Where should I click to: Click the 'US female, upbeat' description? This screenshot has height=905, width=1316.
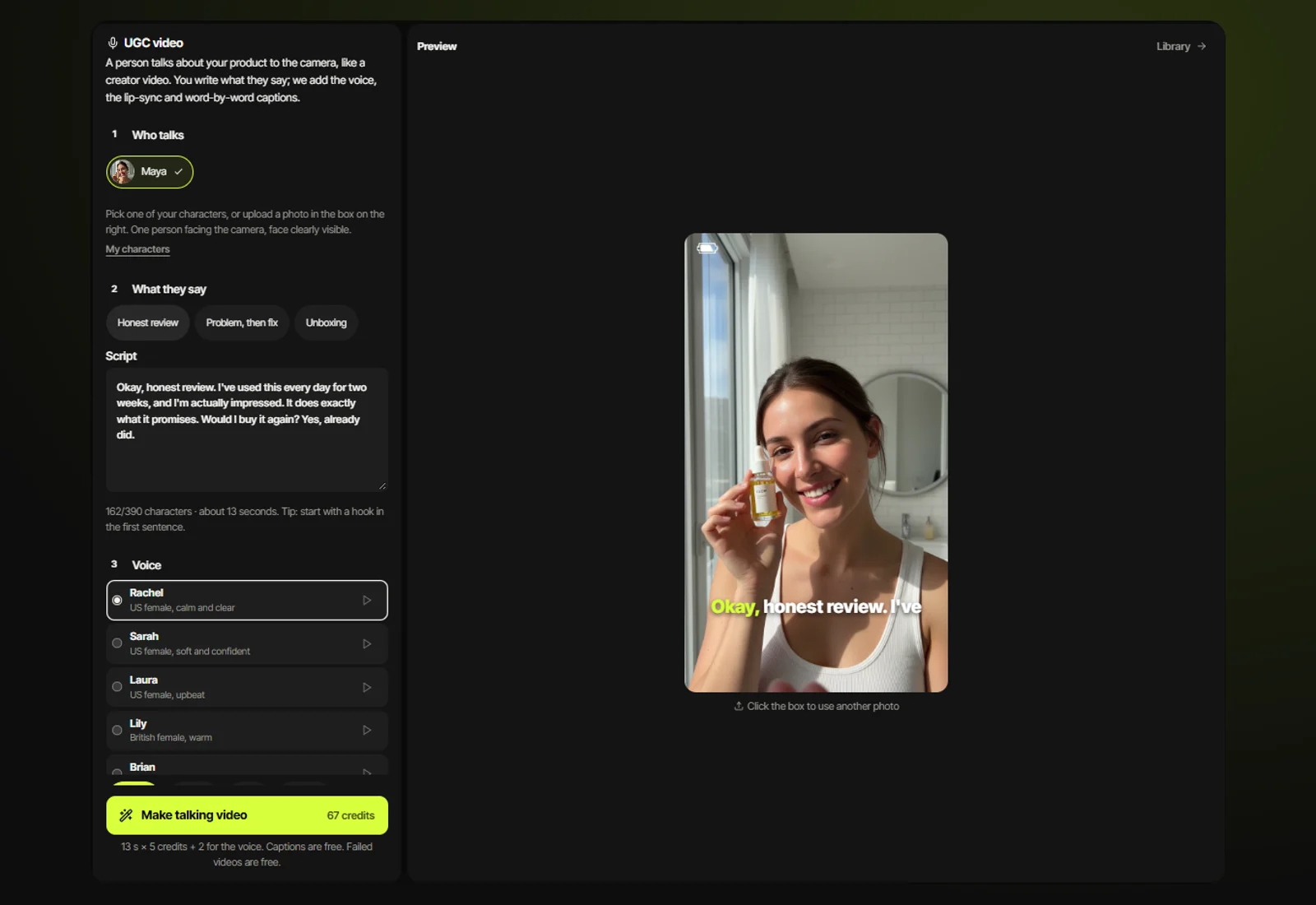tap(167, 695)
